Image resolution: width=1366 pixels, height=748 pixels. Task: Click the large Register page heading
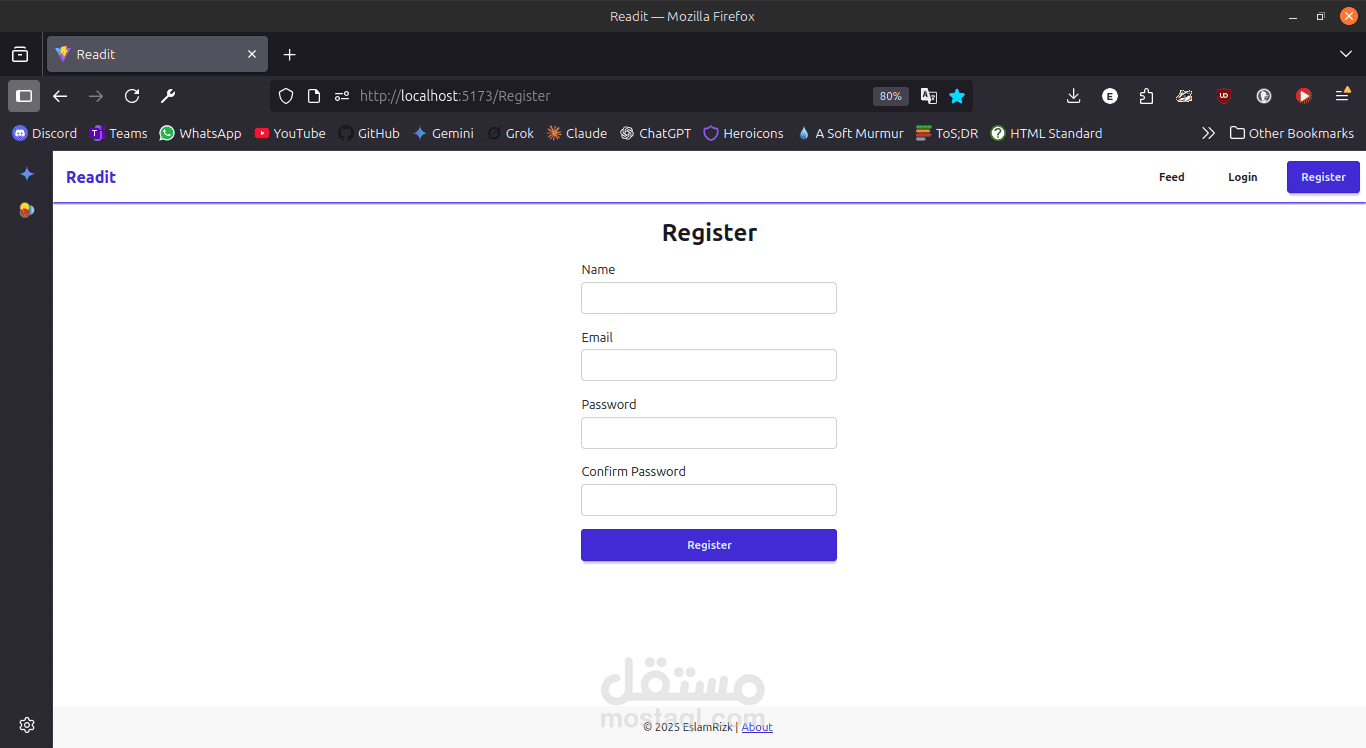709,233
